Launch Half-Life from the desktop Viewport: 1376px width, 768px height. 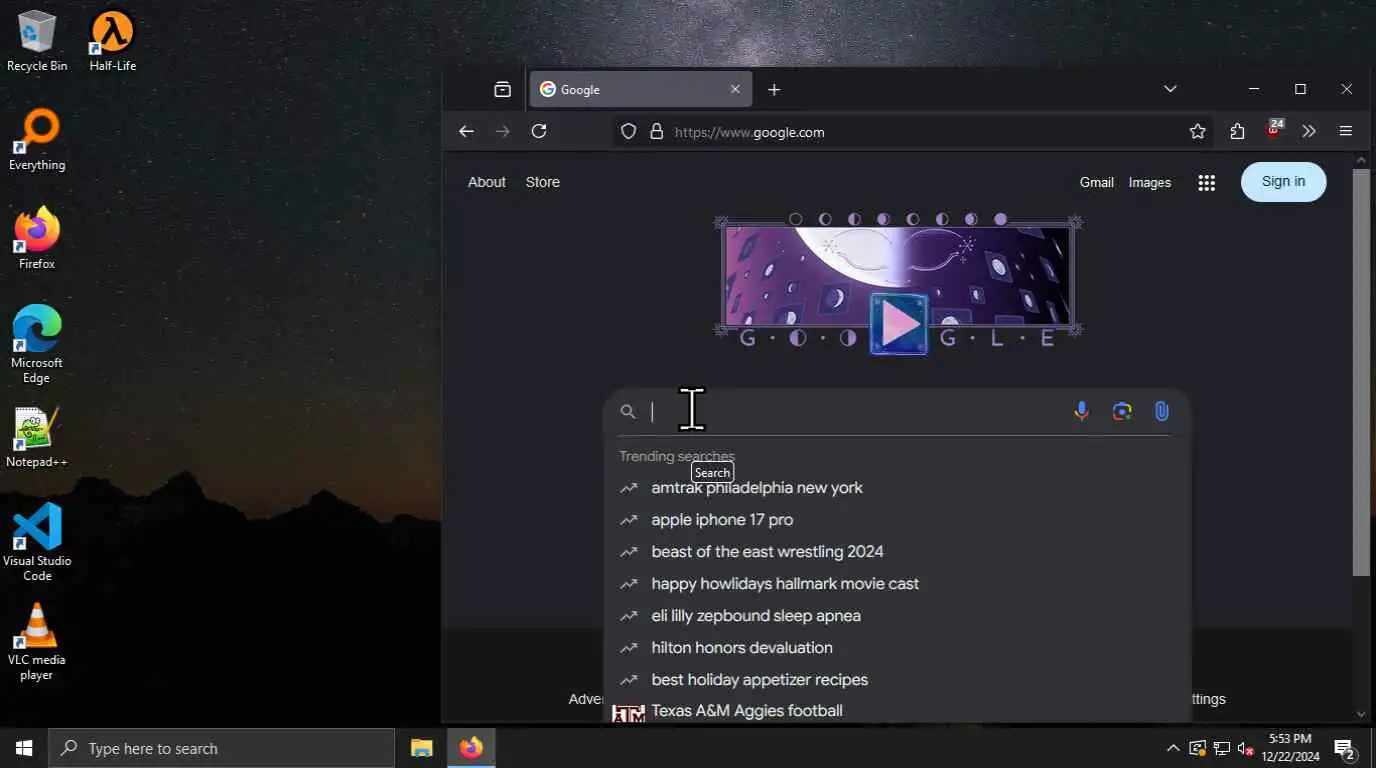click(x=112, y=41)
